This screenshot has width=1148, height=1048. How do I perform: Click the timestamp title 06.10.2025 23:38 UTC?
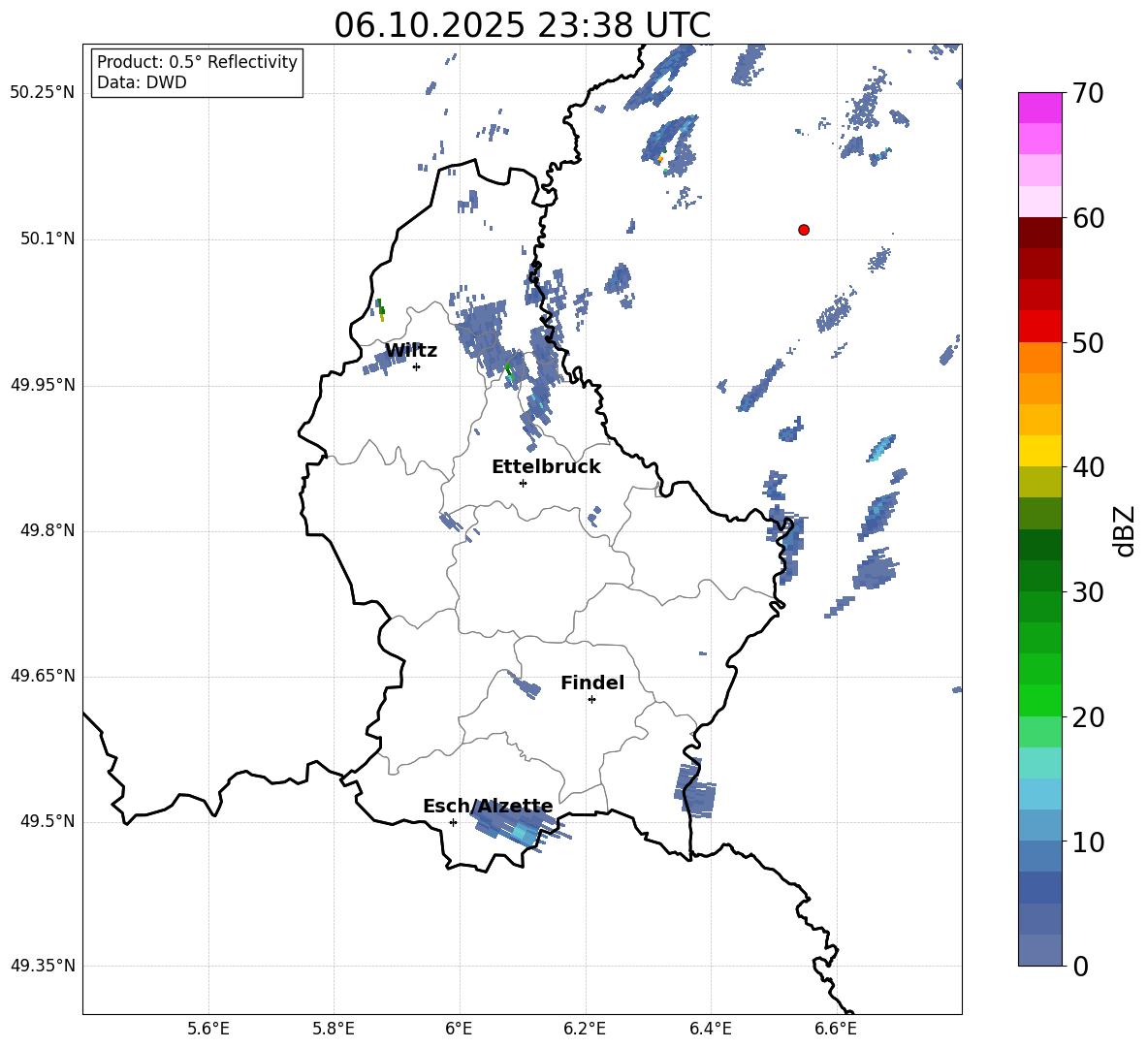tap(522, 25)
